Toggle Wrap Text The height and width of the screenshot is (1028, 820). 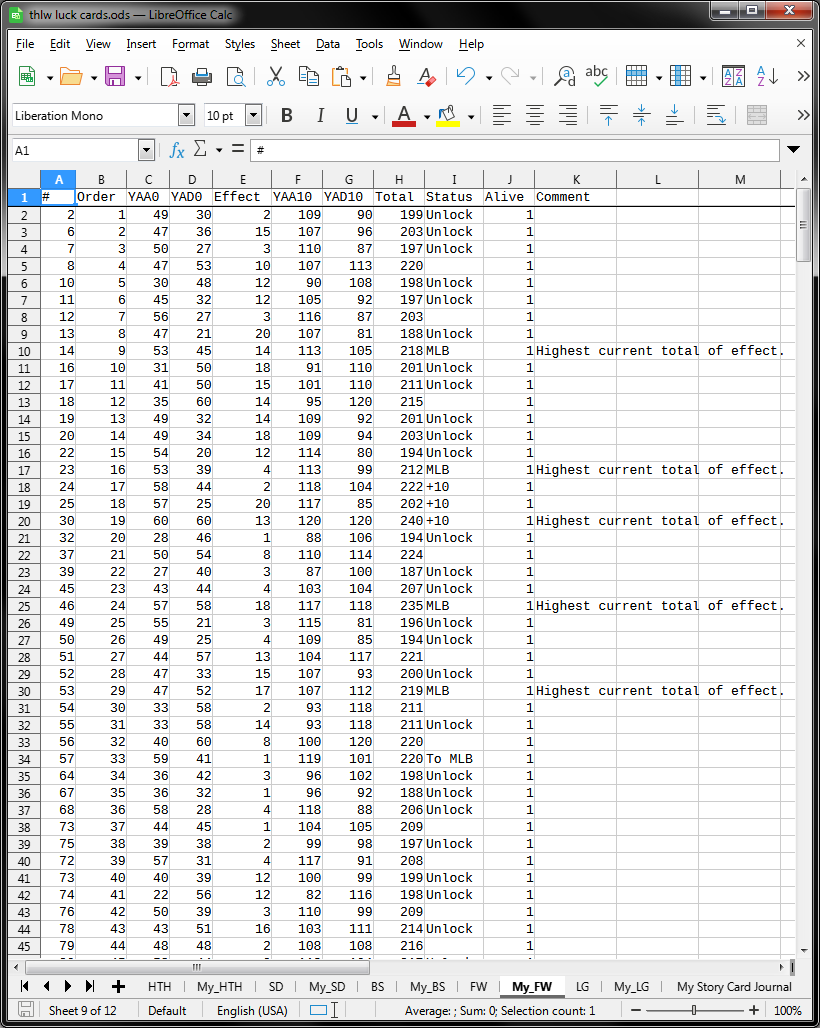click(x=716, y=115)
